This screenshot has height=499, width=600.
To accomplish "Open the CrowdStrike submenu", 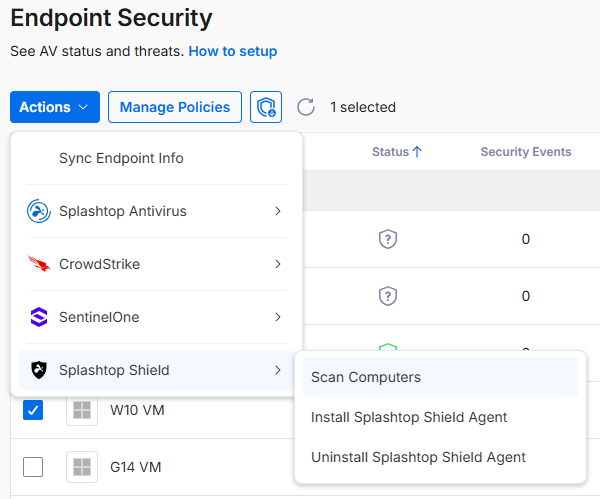I will coord(157,264).
